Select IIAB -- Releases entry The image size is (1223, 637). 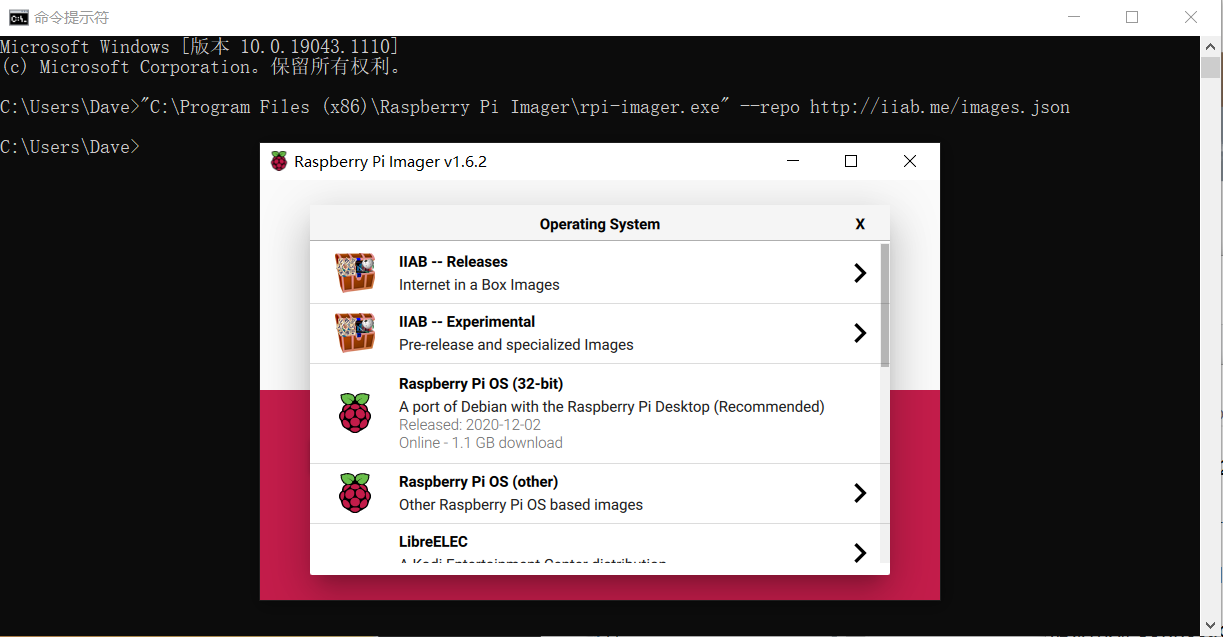[596, 273]
